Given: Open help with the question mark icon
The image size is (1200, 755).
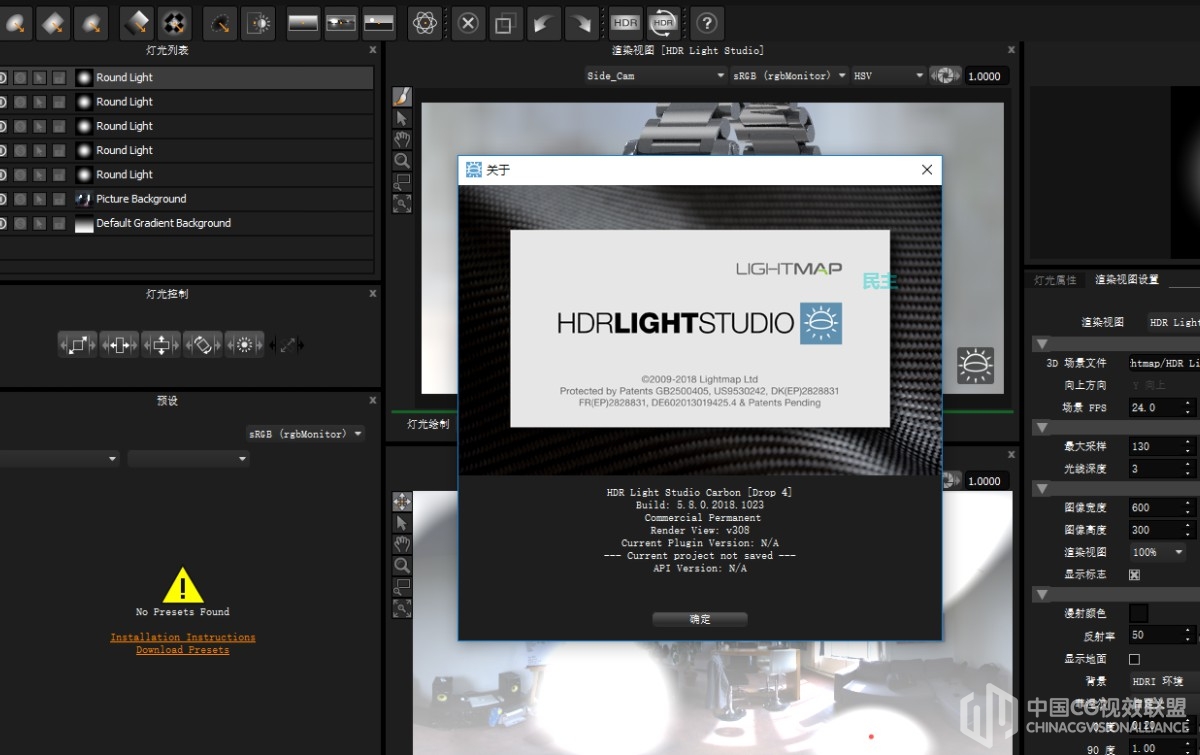Looking at the screenshot, I should click(706, 22).
